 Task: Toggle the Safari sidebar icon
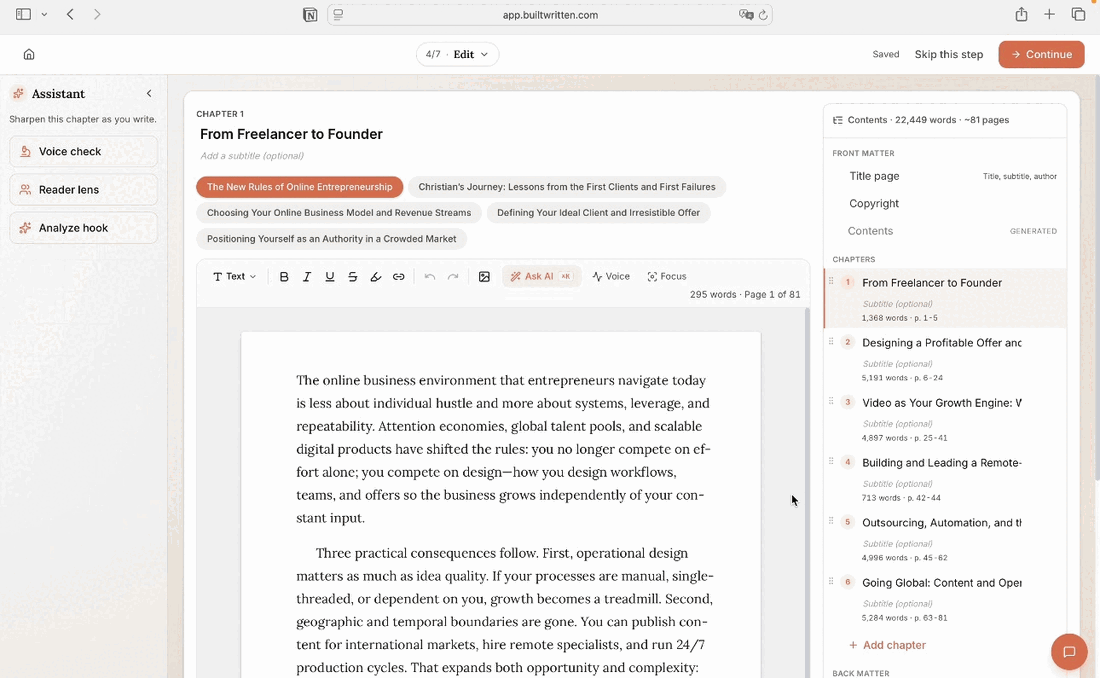23,14
